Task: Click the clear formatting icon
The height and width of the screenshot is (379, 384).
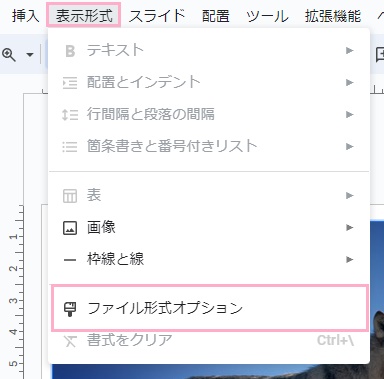Action: tap(70, 341)
